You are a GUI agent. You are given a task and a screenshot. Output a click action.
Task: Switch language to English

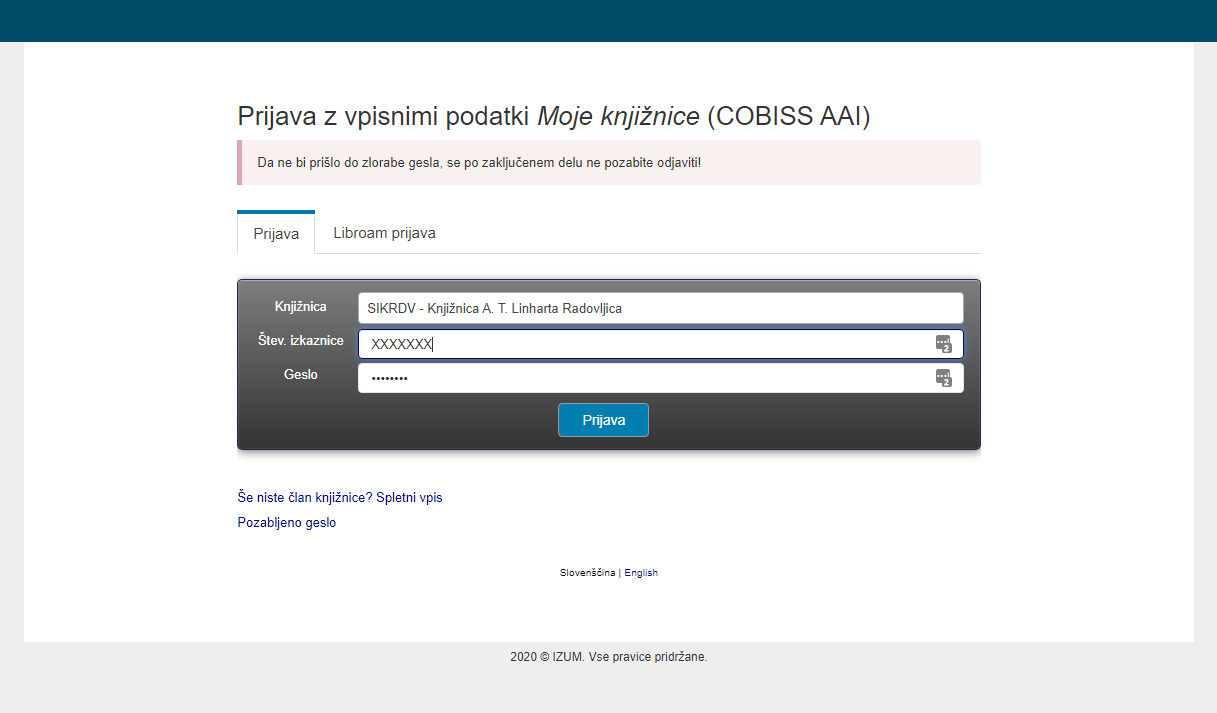641,573
